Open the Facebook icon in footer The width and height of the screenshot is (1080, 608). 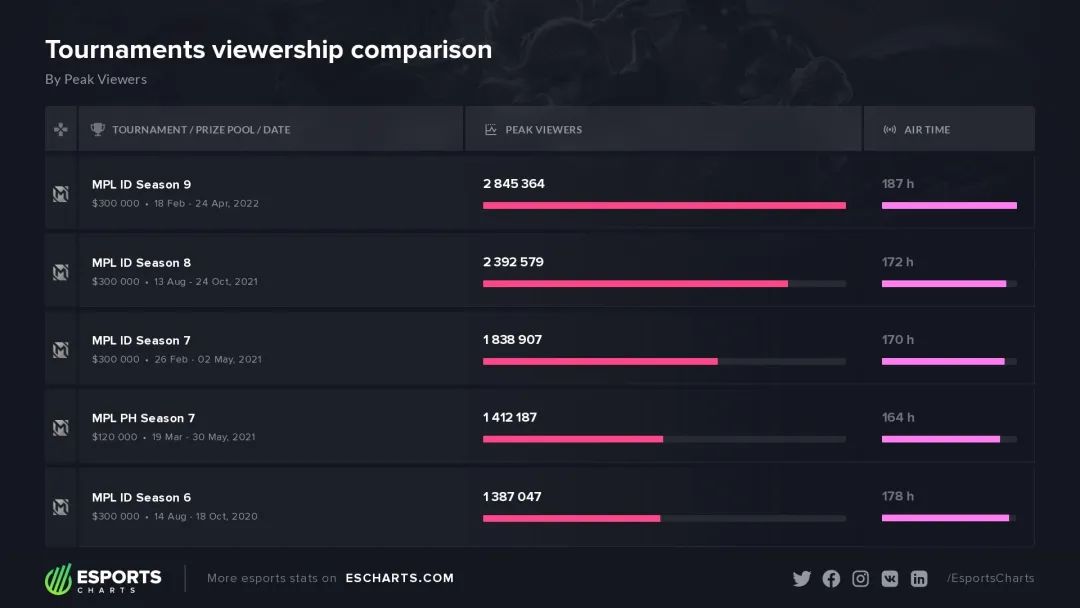(x=831, y=578)
